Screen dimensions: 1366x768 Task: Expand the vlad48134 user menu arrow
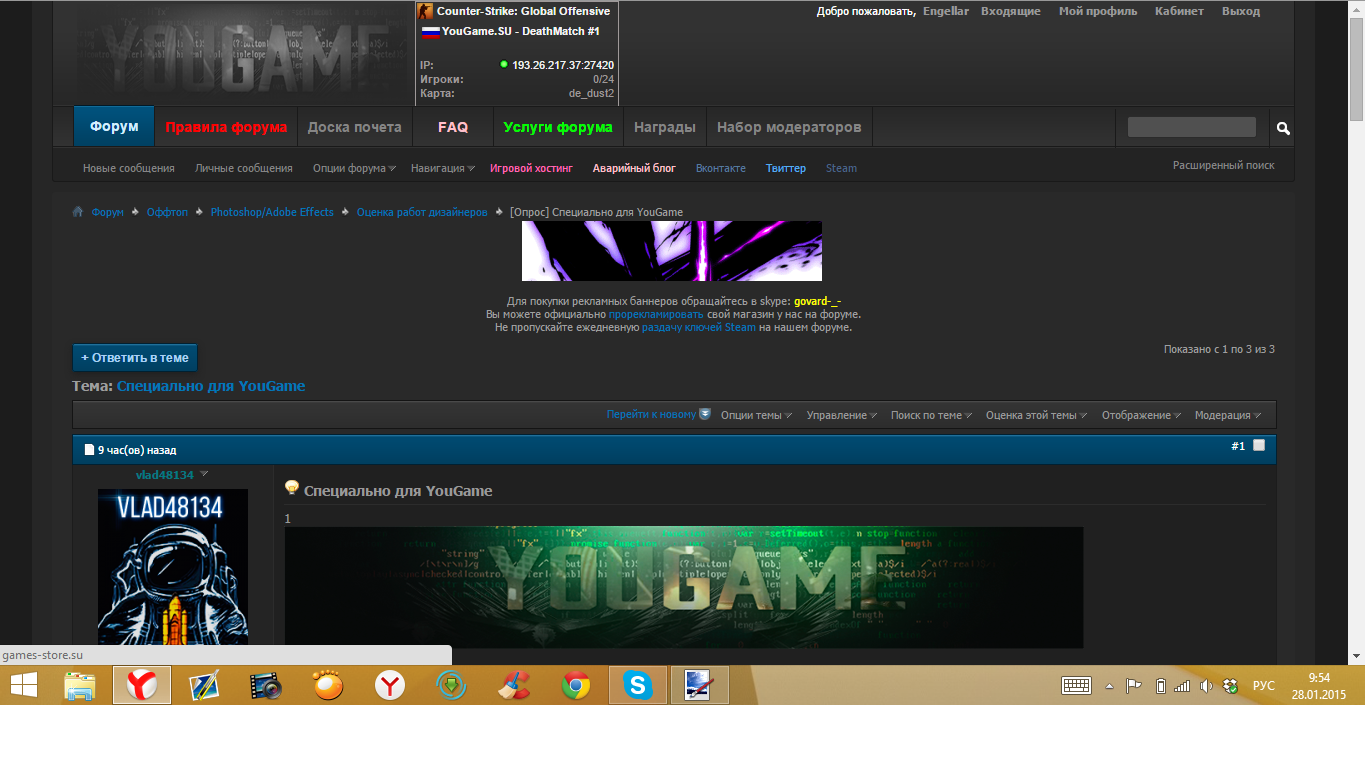(203, 474)
